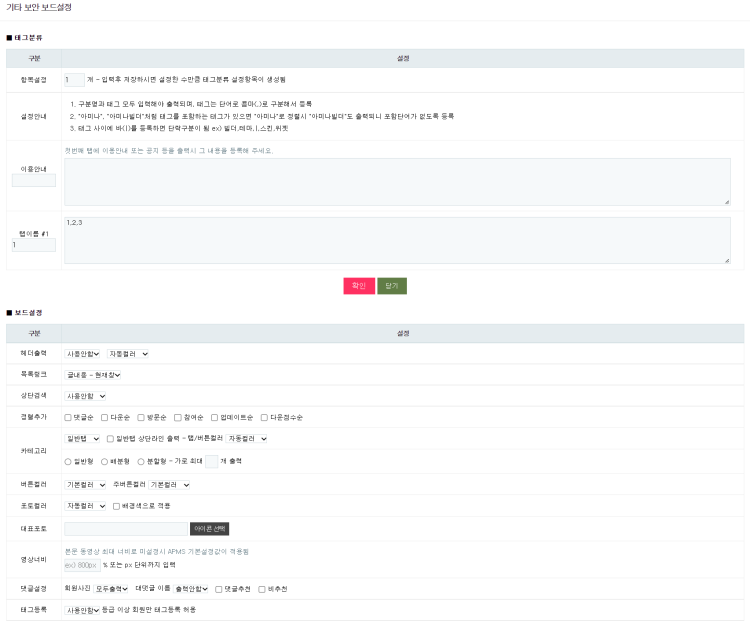Select the 배분형 radio option
Screen dimensions: 750x631
pyautogui.click(x=104, y=462)
